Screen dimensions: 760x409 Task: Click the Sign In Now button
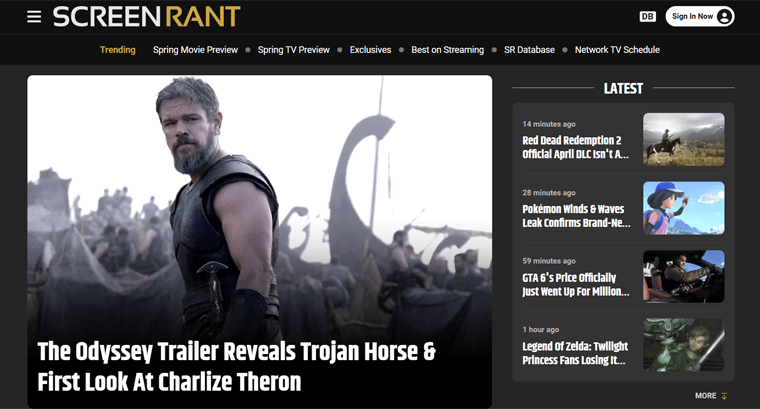(699, 16)
